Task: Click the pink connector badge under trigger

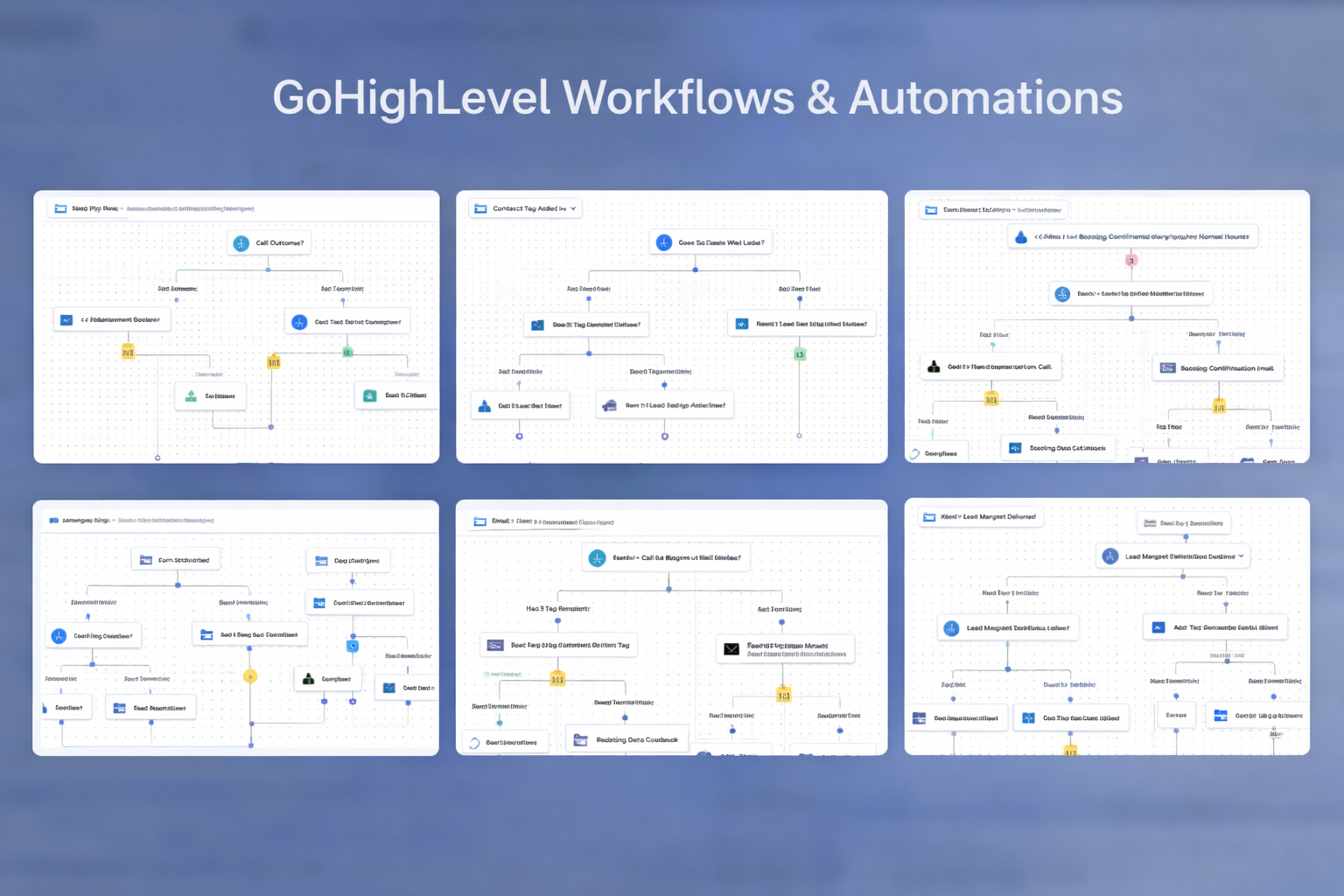Action: pos(1131,260)
